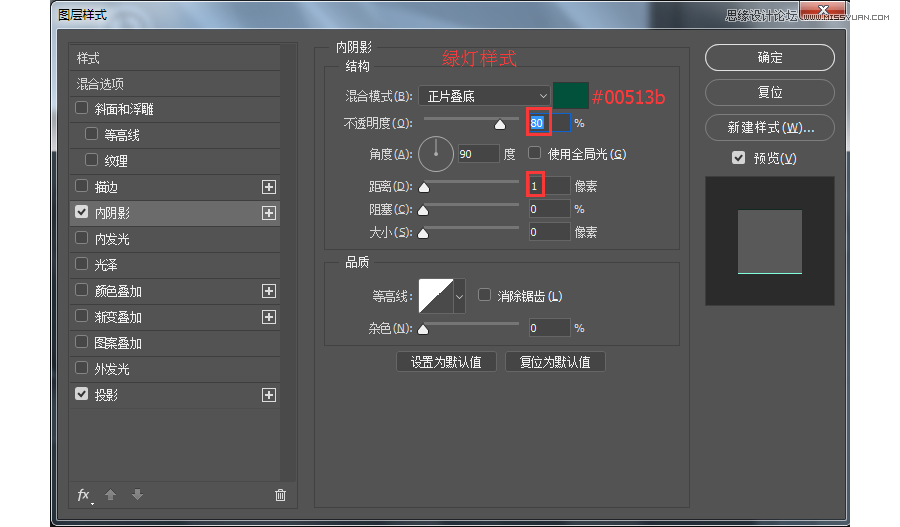Select the 样式 item in list
900x527 pixels.
[x=174, y=58]
